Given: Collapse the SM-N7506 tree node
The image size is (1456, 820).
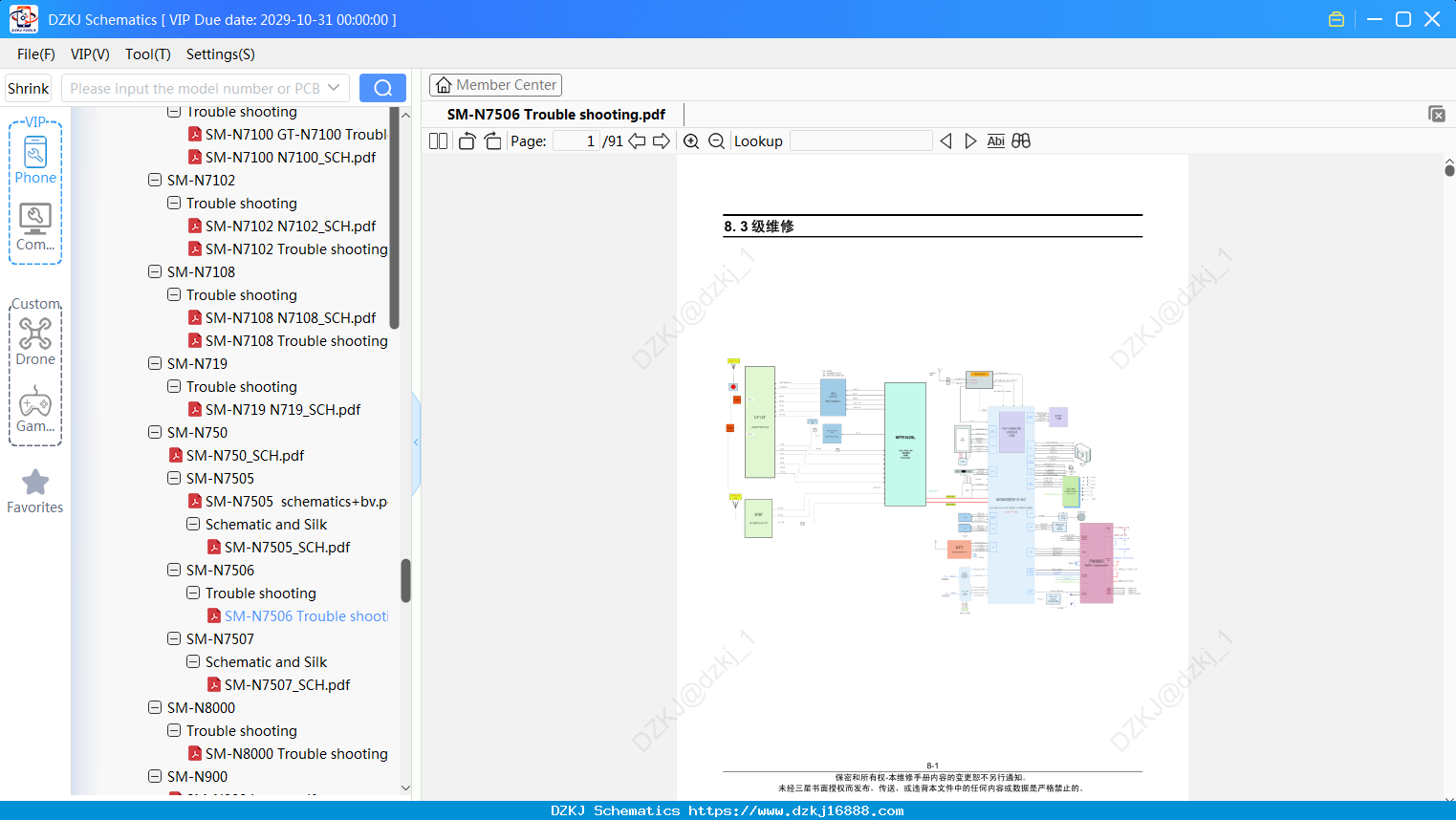Looking at the screenshot, I should coord(174,571).
